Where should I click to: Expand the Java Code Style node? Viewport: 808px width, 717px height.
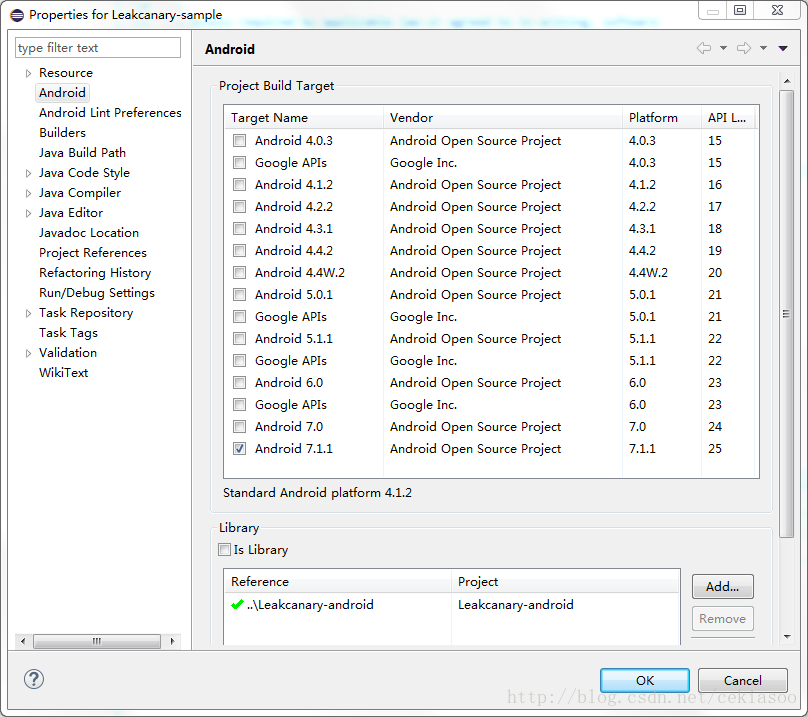tap(28, 173)
